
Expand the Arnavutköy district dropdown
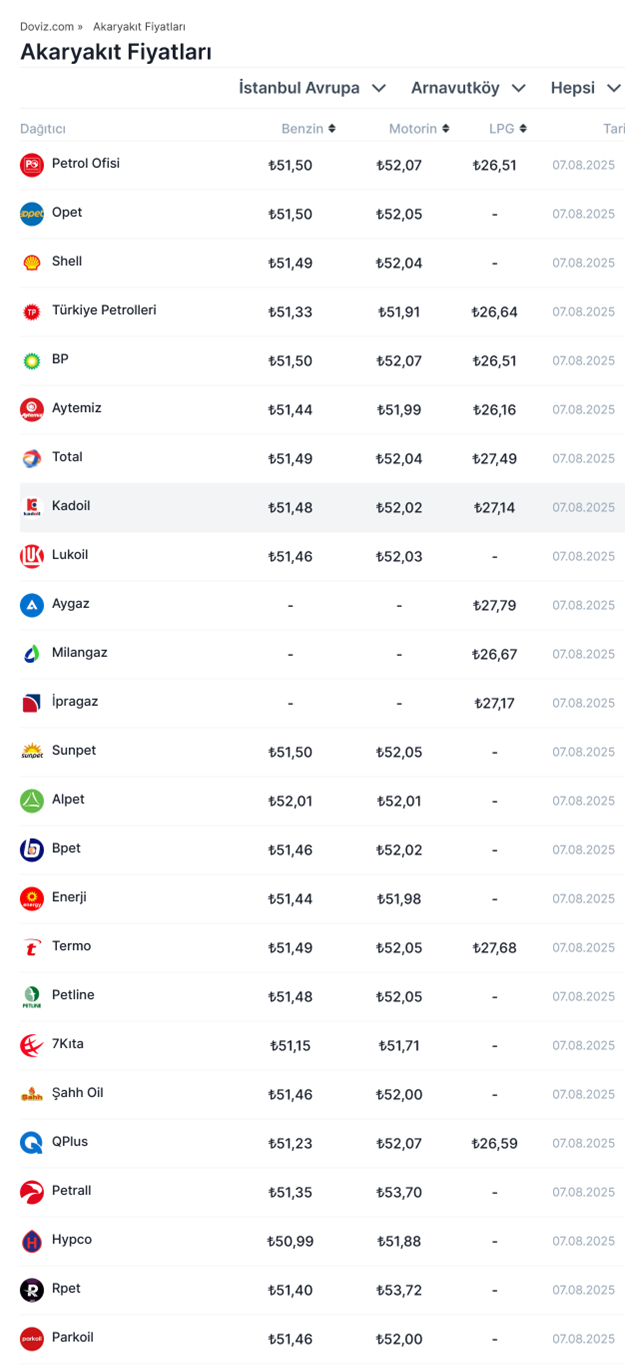pos(468,88)
